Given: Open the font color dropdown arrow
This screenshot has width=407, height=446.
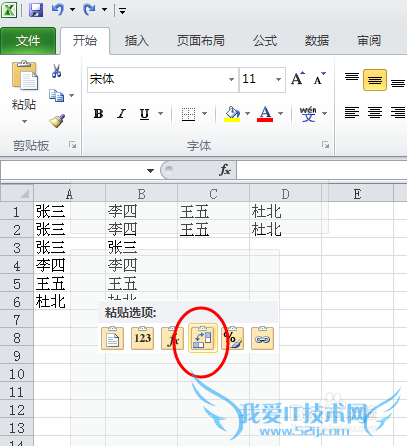Looking at the screenshot, I should click(x=280, y=114).
